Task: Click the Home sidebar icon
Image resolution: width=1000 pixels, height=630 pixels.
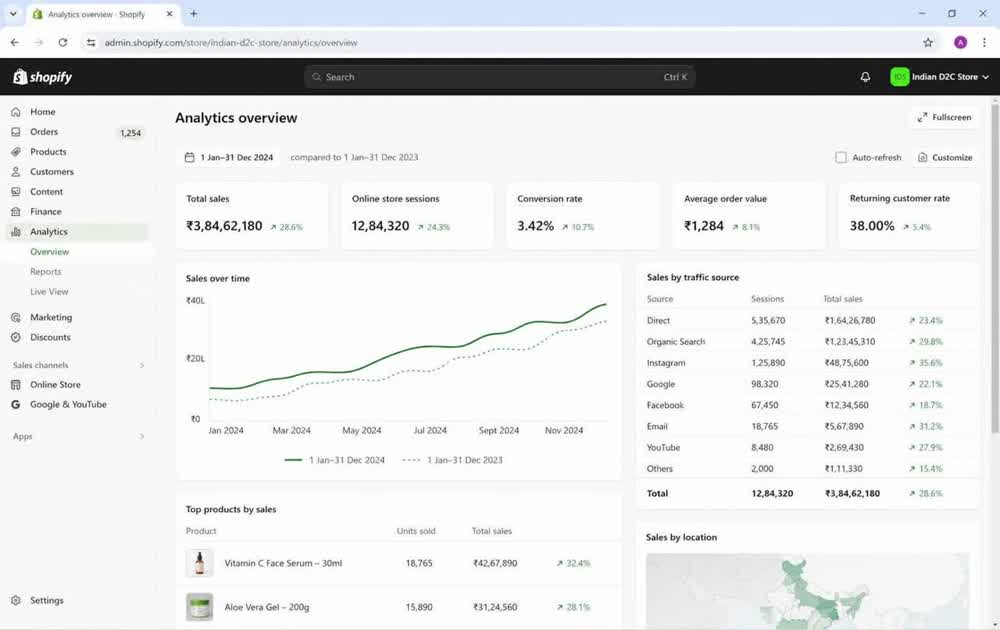Action: coord(16,112)
